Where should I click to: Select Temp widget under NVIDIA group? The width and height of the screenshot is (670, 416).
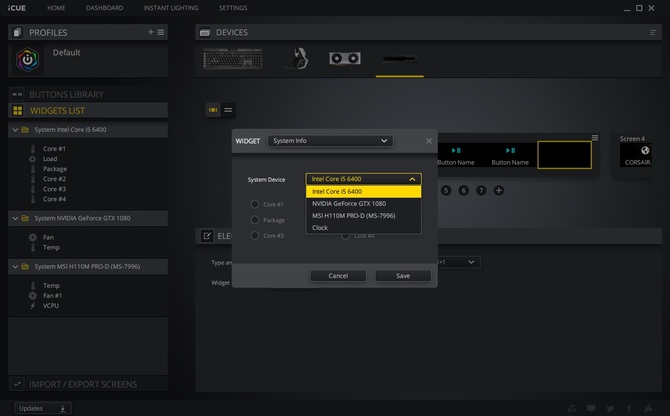(51, 247)
